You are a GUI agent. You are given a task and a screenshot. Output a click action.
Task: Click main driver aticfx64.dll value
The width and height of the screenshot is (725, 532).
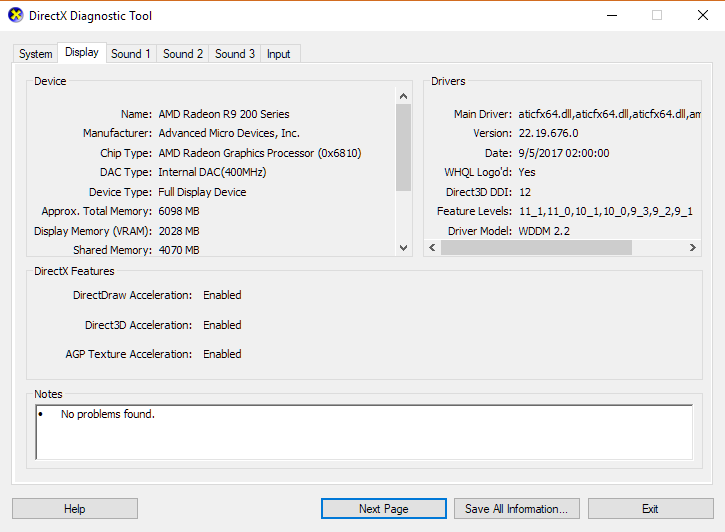tap(609, 114)
